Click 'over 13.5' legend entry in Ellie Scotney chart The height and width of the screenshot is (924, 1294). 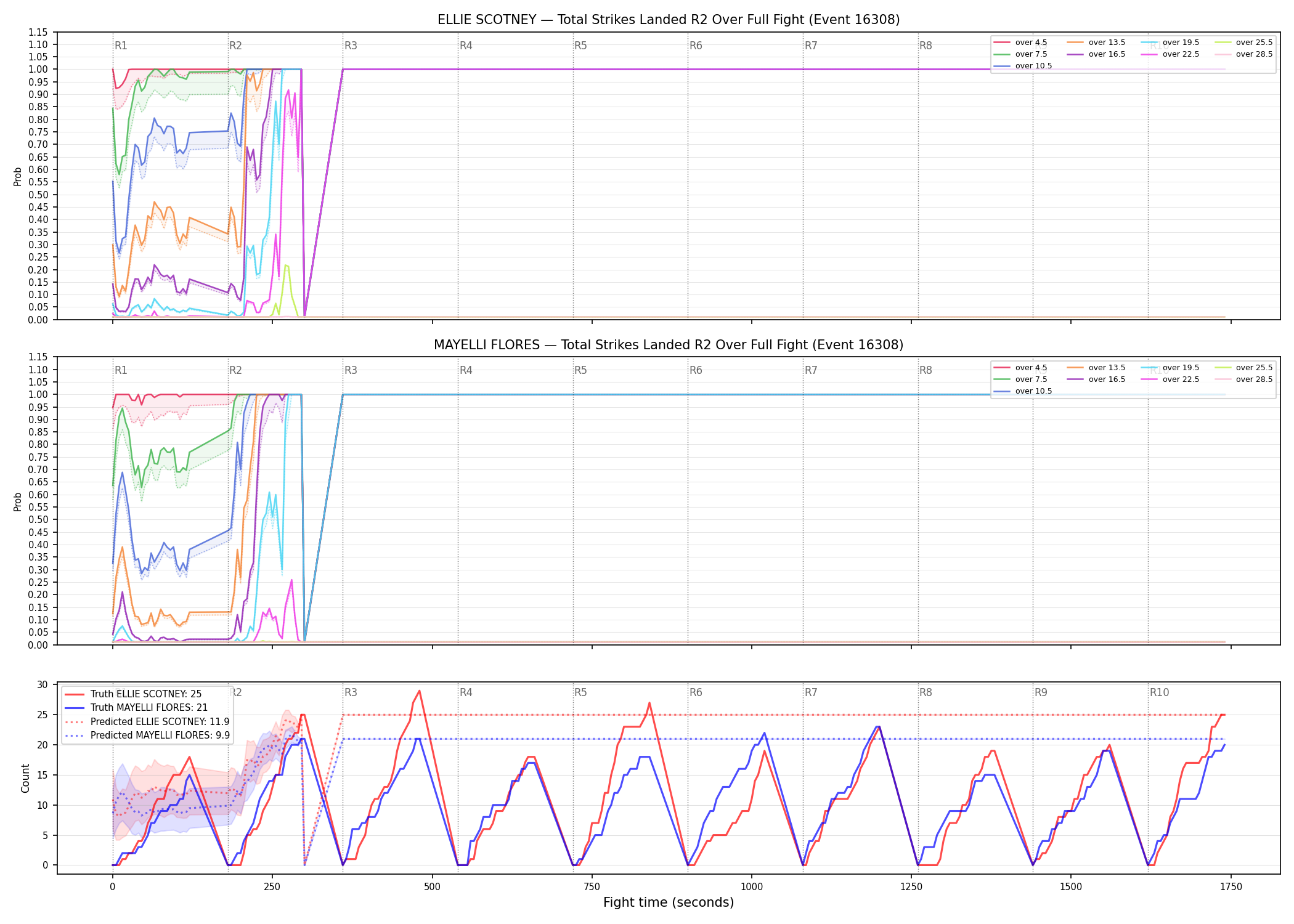[1096, 43]
